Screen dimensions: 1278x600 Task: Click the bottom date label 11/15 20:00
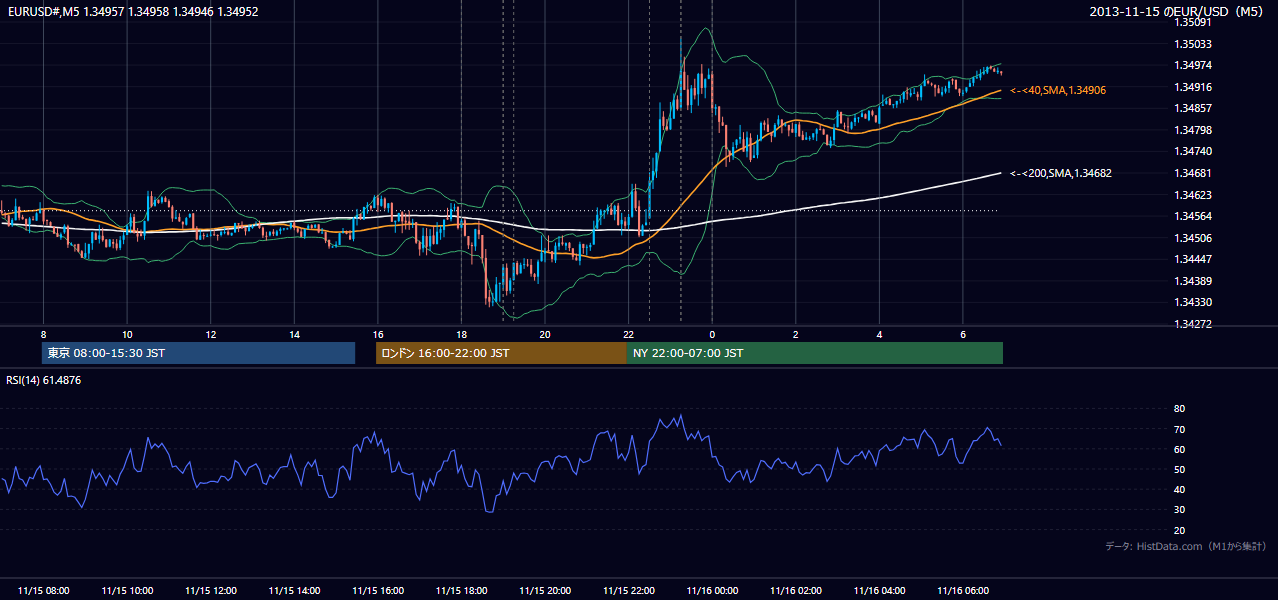[545, 591]
